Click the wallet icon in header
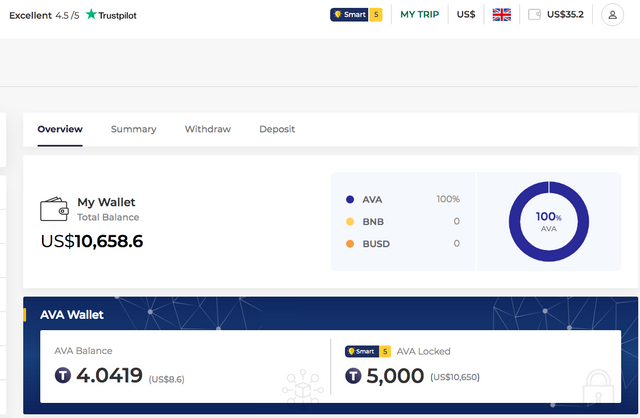640x418 pixels. coord(534,15)
